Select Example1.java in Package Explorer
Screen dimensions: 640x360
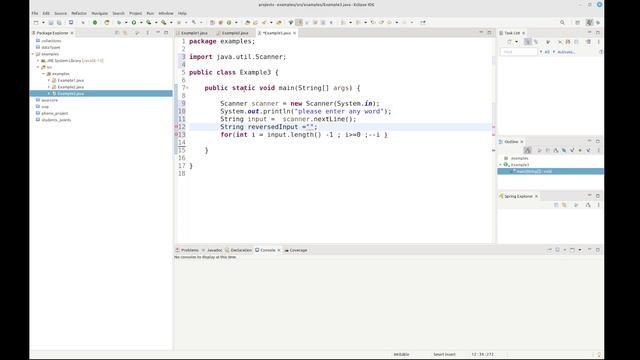click(71, 80)
